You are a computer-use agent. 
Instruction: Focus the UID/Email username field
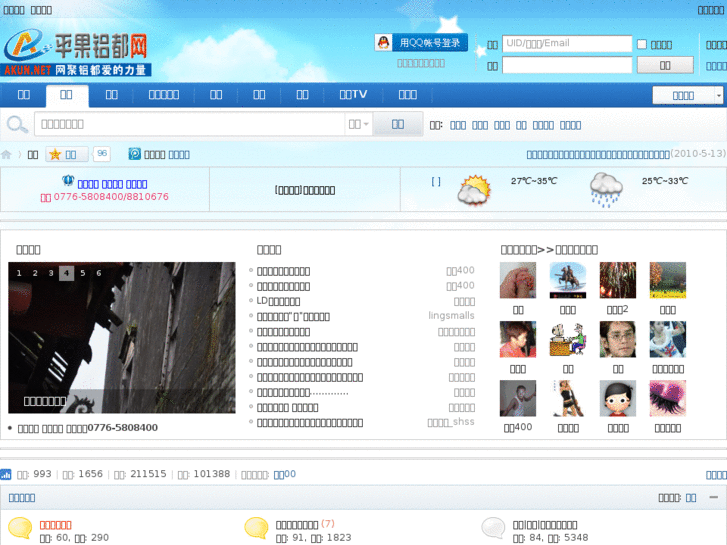(x=567, y=44)
